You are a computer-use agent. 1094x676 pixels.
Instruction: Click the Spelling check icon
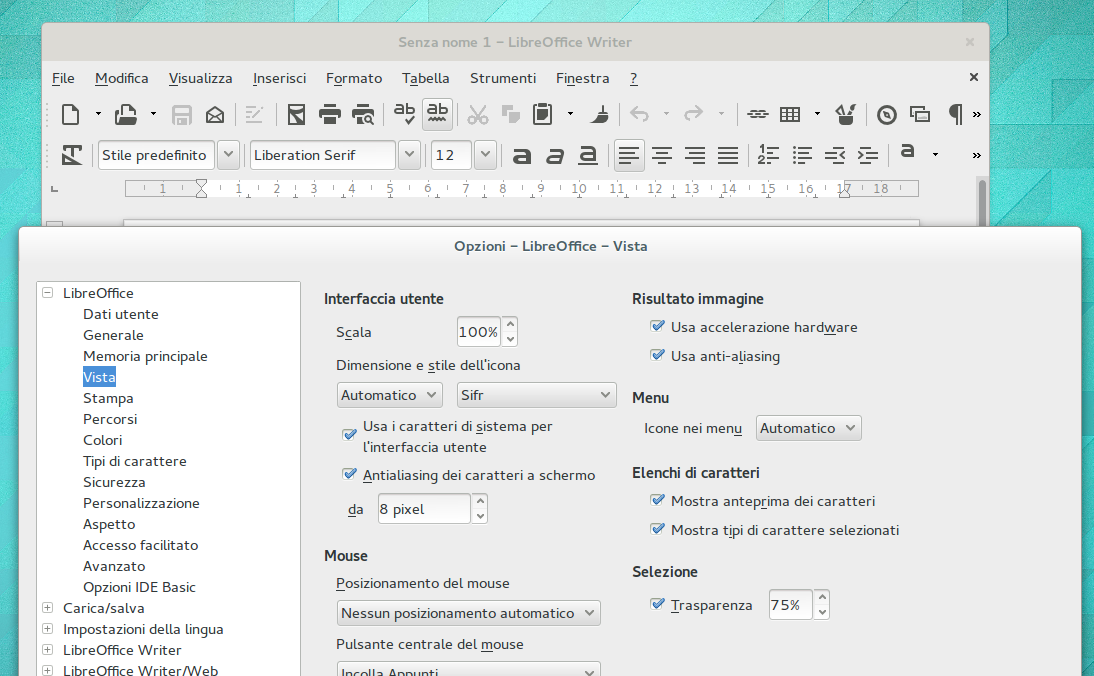coord(404,114)
